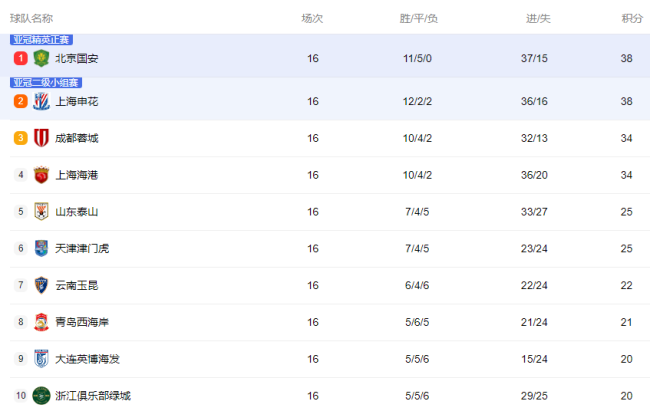Click the 进/失 column header

(538, 18)
